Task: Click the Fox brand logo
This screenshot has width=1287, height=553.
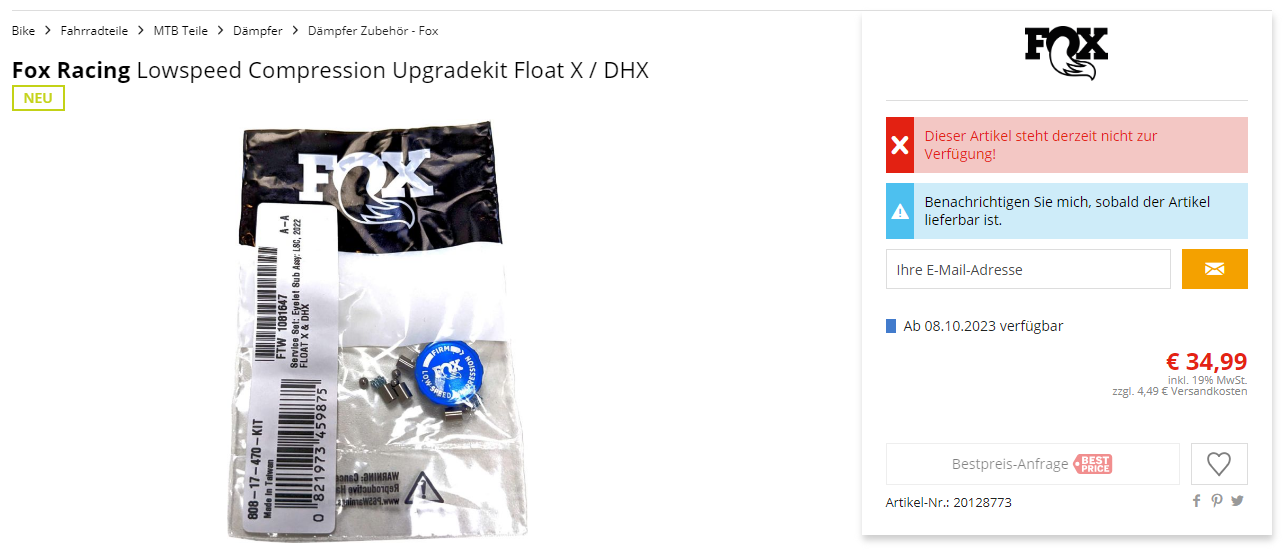Action: pyautogui.click(x=1066, y=54)
